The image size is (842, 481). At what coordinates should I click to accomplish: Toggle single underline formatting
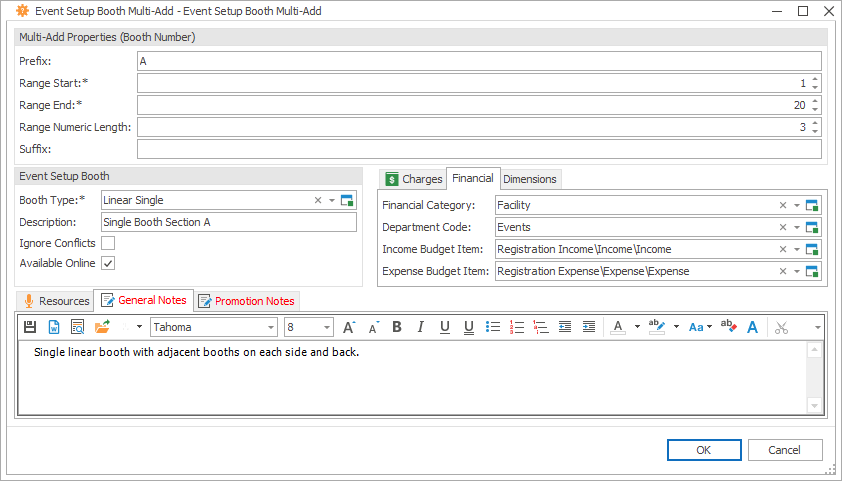coord(445,327)
